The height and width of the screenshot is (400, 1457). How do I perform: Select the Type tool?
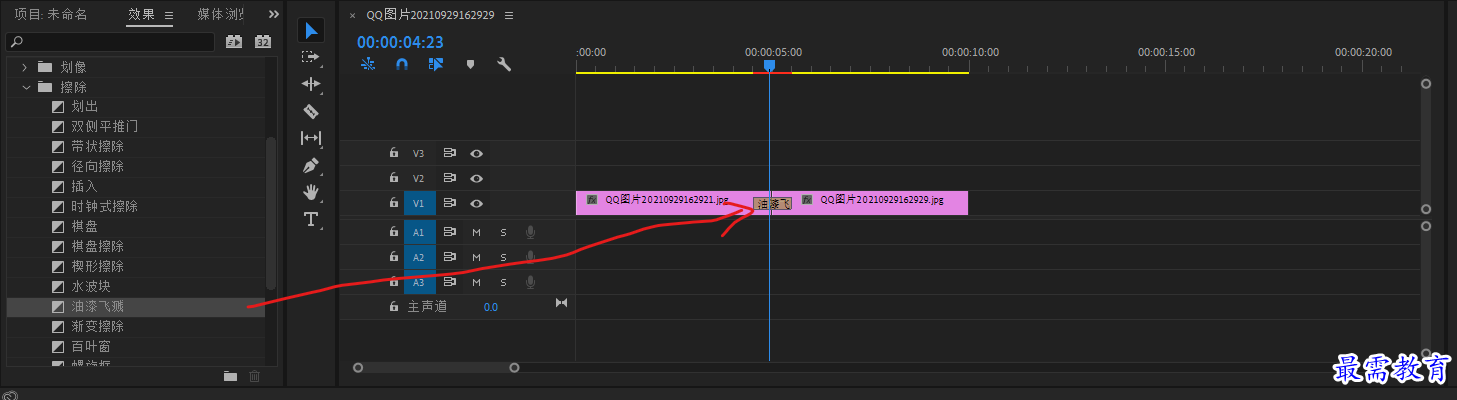tap(311, 219)
